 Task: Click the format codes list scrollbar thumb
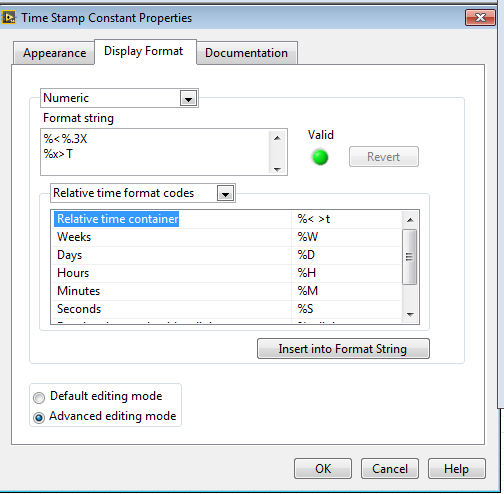410,257
